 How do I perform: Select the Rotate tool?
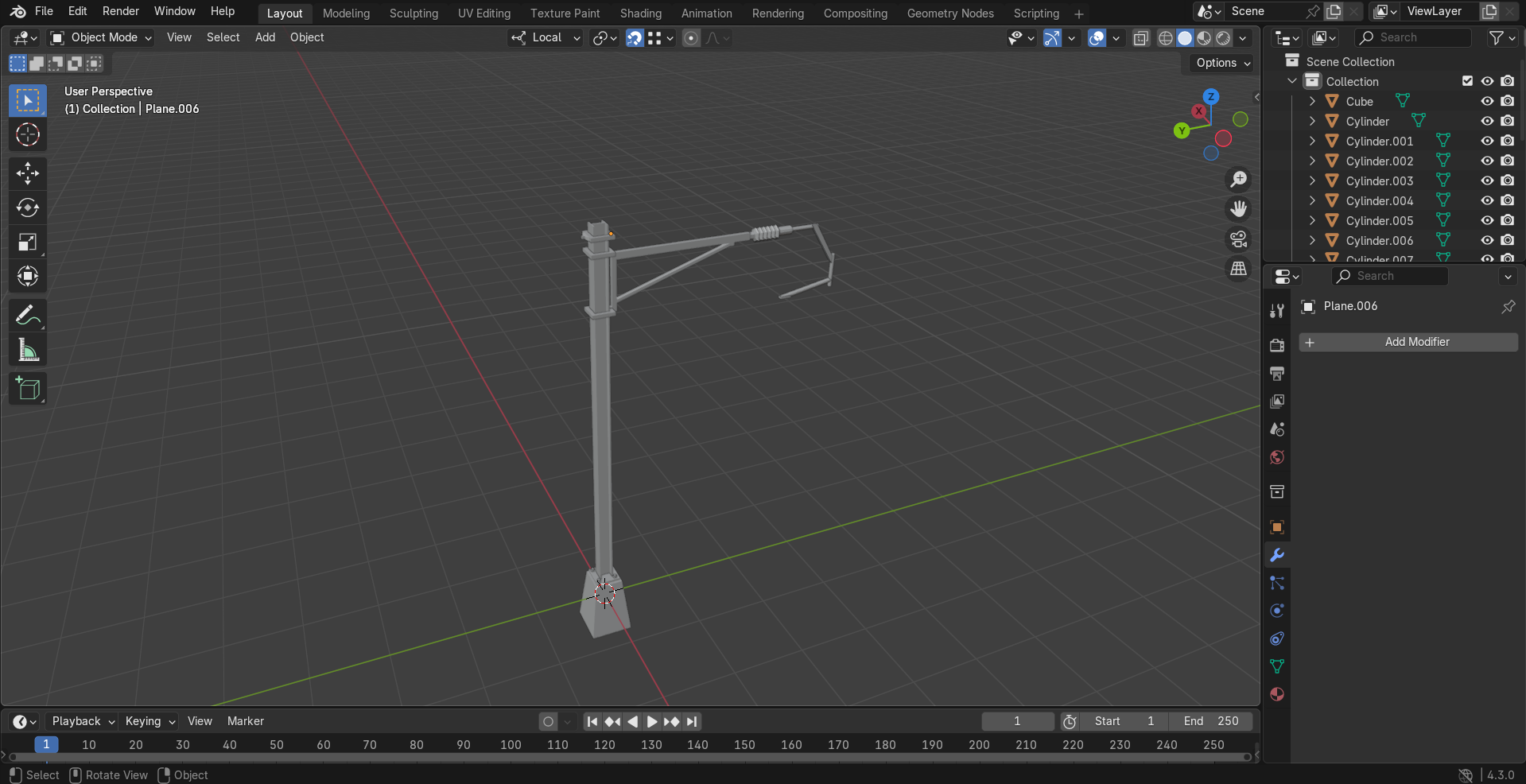click(28, 208)
